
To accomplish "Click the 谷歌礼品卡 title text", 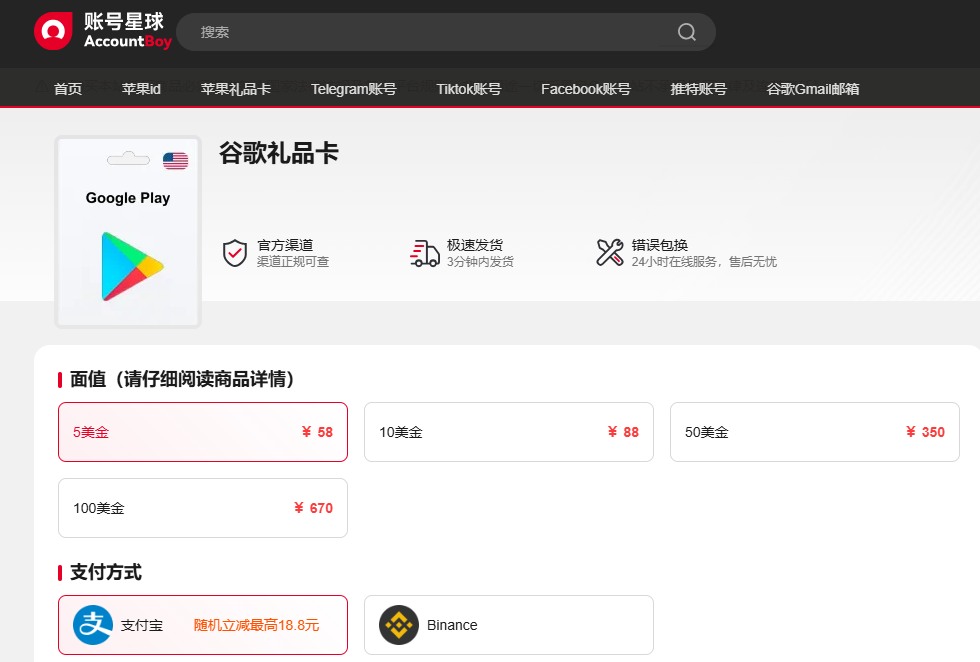I will point(279,153).
